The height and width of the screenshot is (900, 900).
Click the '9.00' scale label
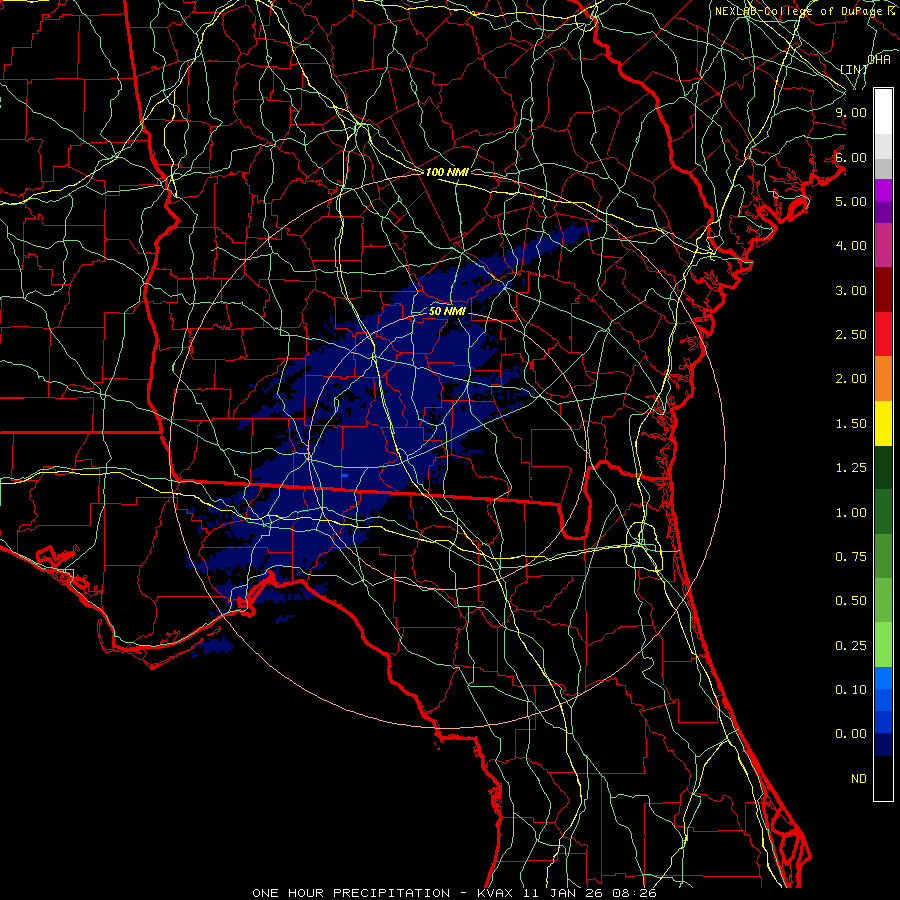pos(851,112)
